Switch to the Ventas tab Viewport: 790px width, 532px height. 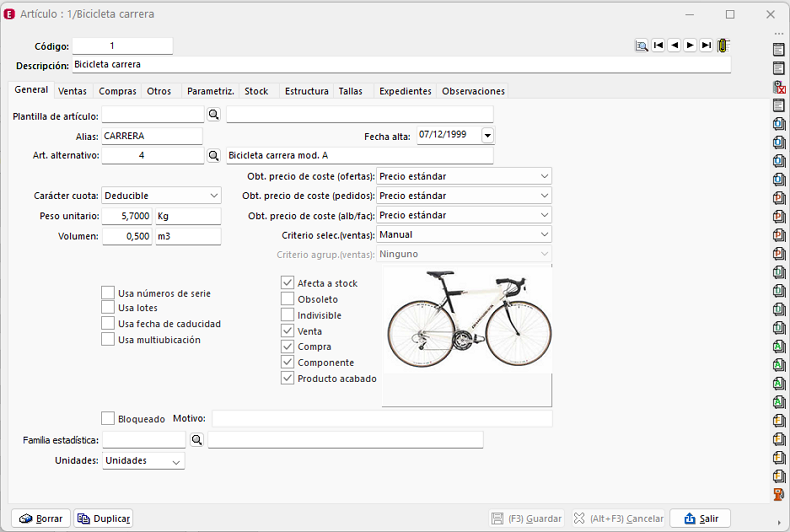tap(73, 91)
